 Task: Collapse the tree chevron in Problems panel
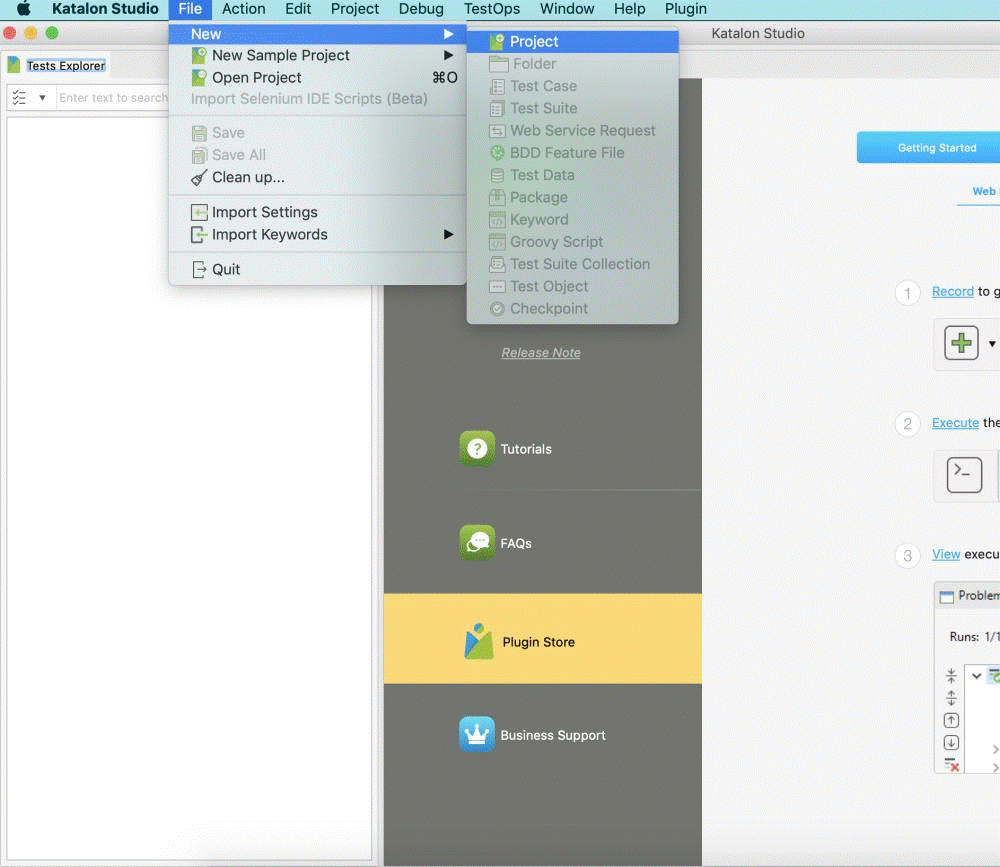[976, 676]
